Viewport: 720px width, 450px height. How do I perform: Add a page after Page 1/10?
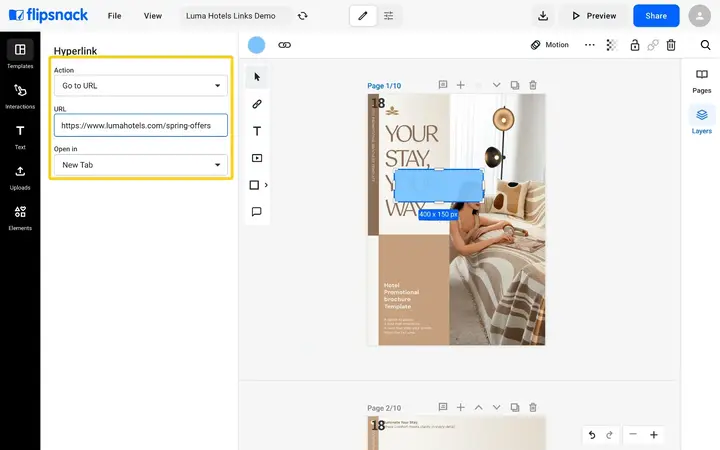click(461, 85)
